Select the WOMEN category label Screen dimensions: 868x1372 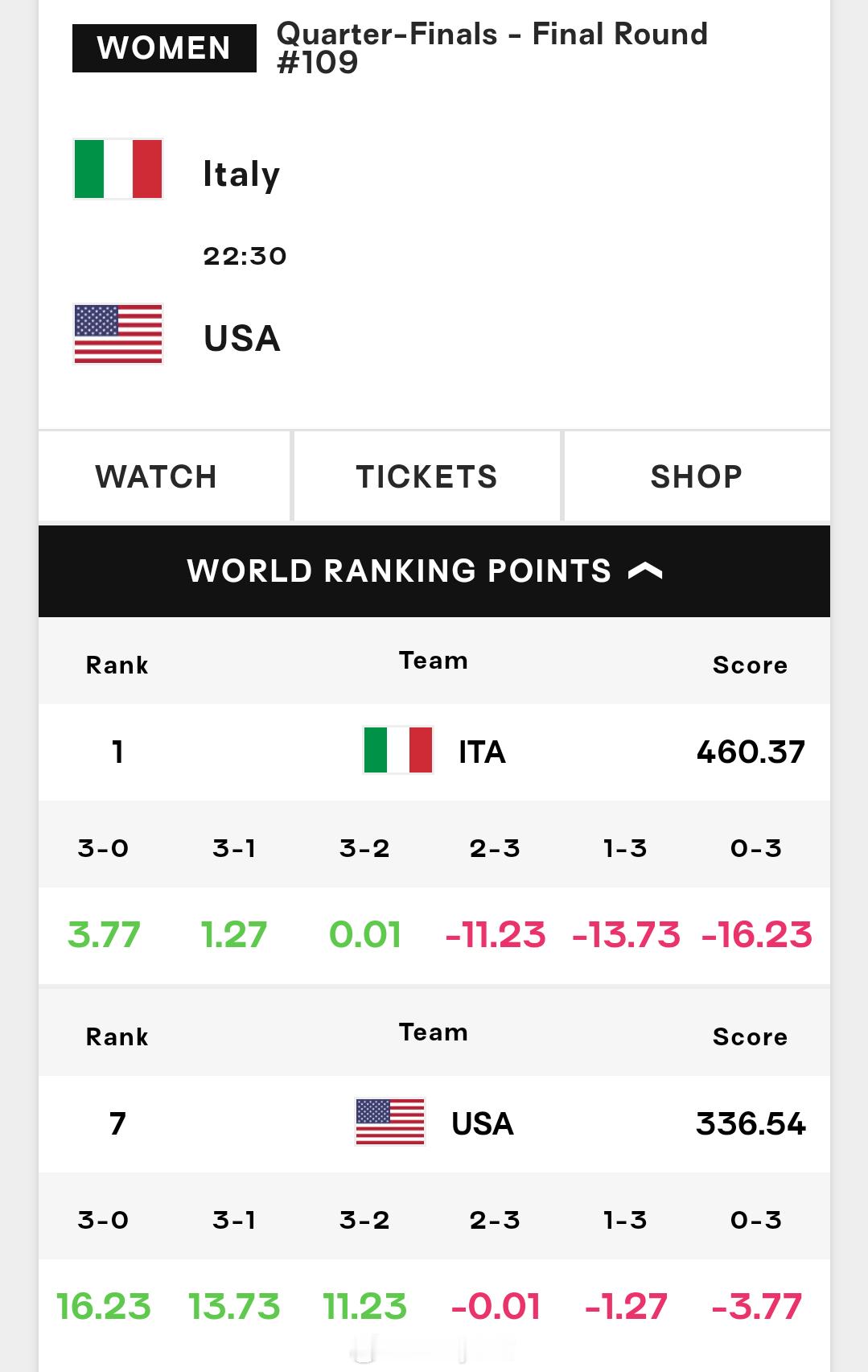pos(164,48)
